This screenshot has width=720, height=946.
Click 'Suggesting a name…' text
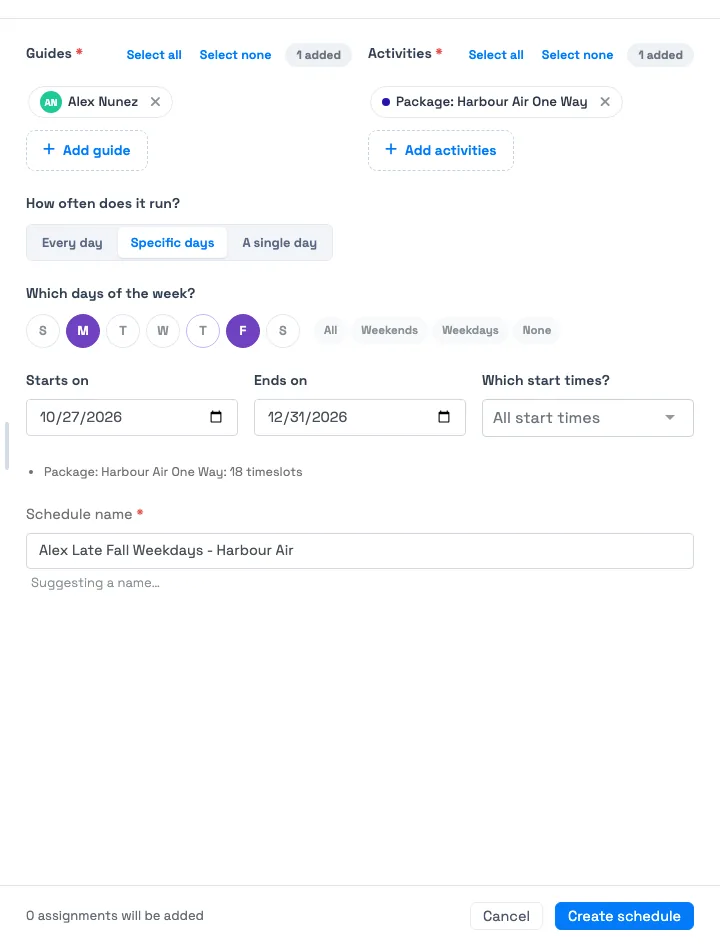click(x=95, y=583)
